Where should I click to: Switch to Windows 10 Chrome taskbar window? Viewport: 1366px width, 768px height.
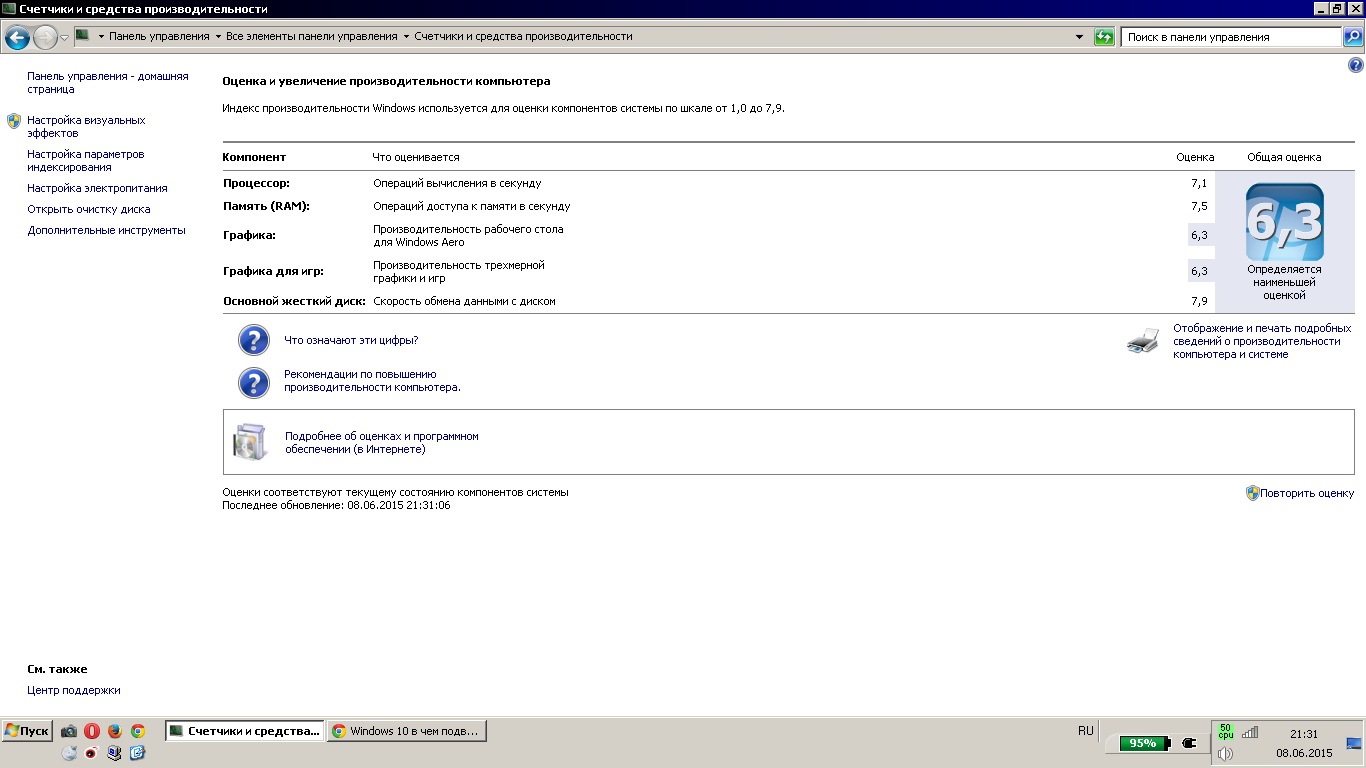407,731
